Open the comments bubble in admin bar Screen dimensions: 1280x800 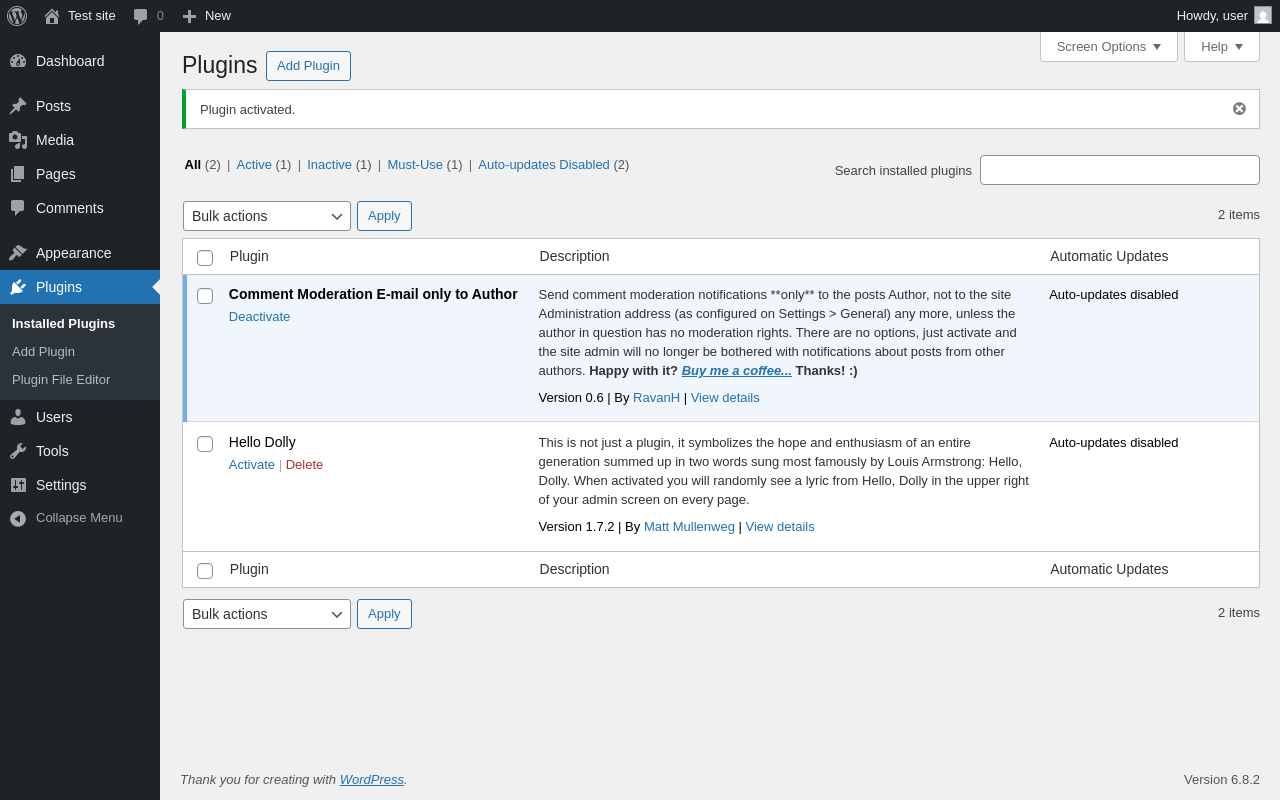141,16
